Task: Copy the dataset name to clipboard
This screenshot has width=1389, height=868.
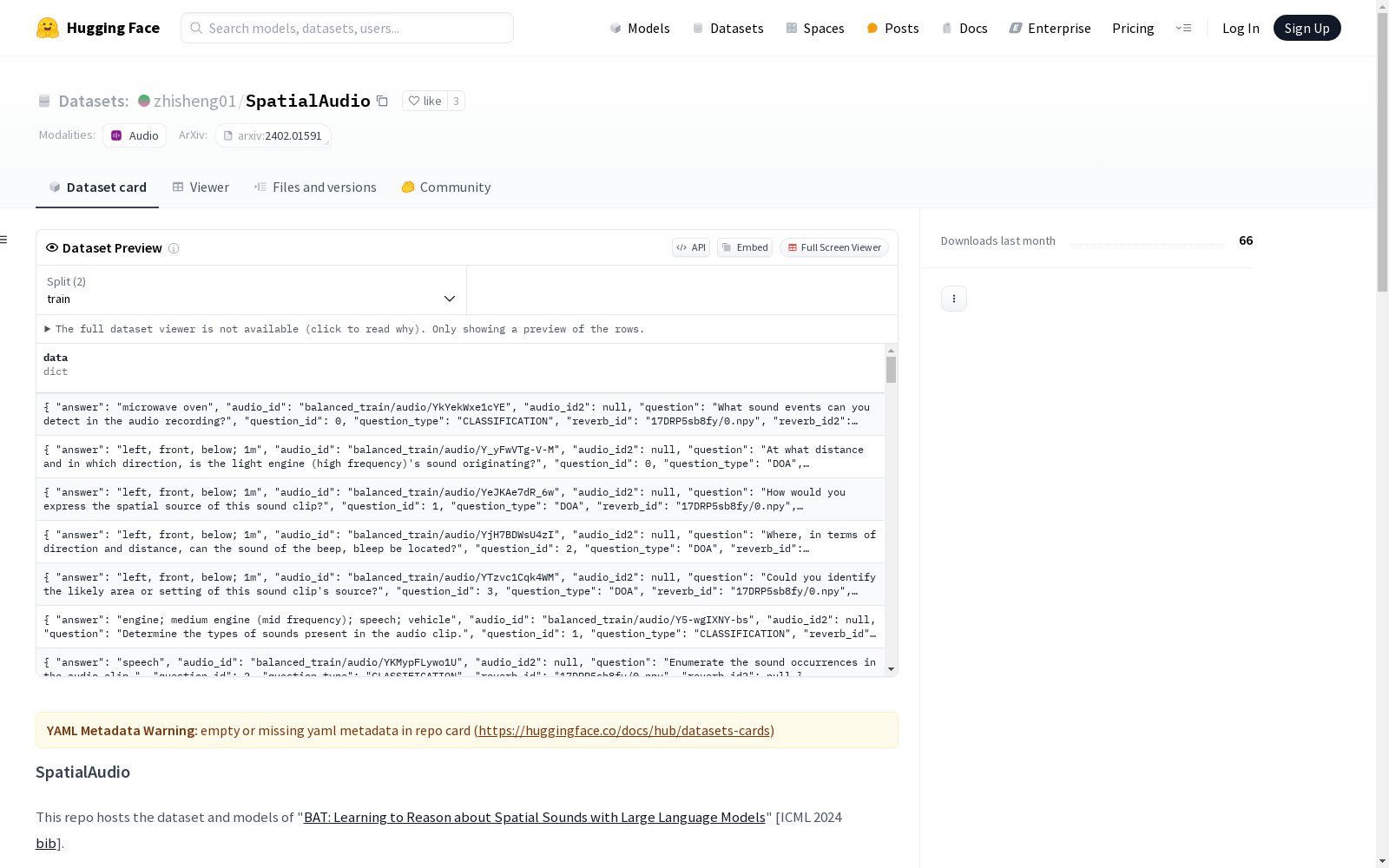Action: coord(382,101)
